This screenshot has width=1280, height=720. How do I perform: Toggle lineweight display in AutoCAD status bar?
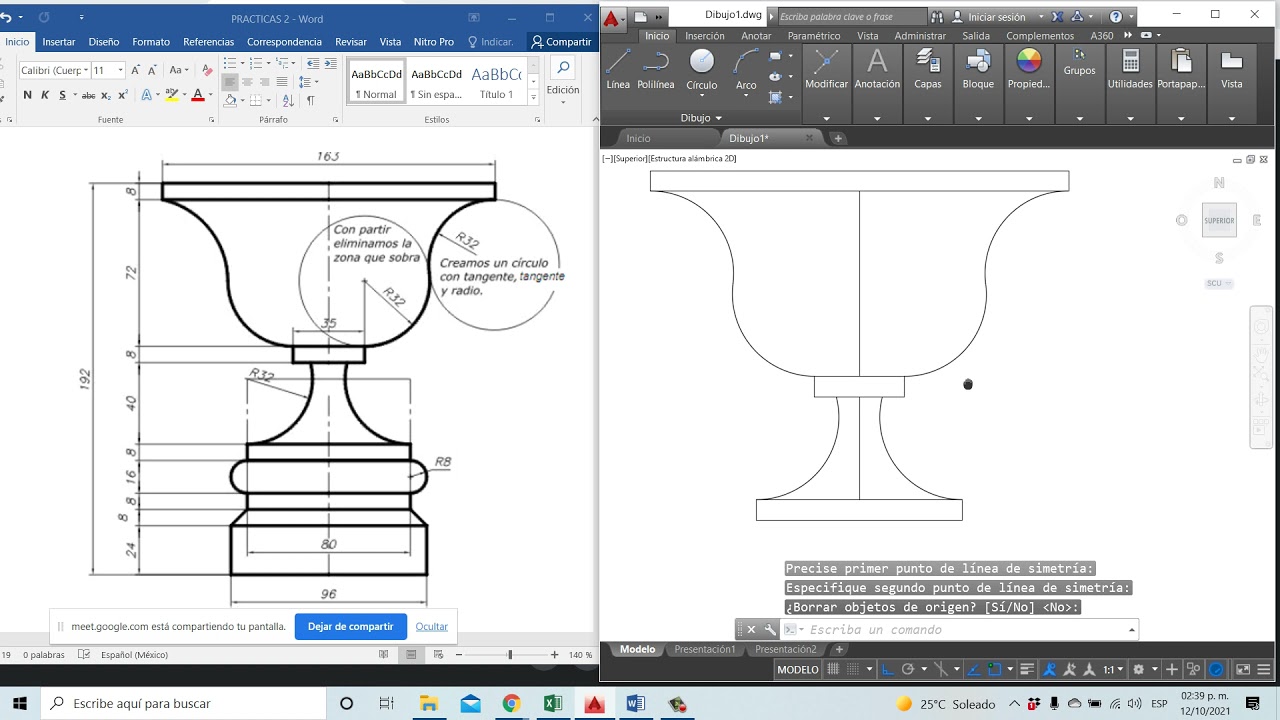coord(1027,669)
